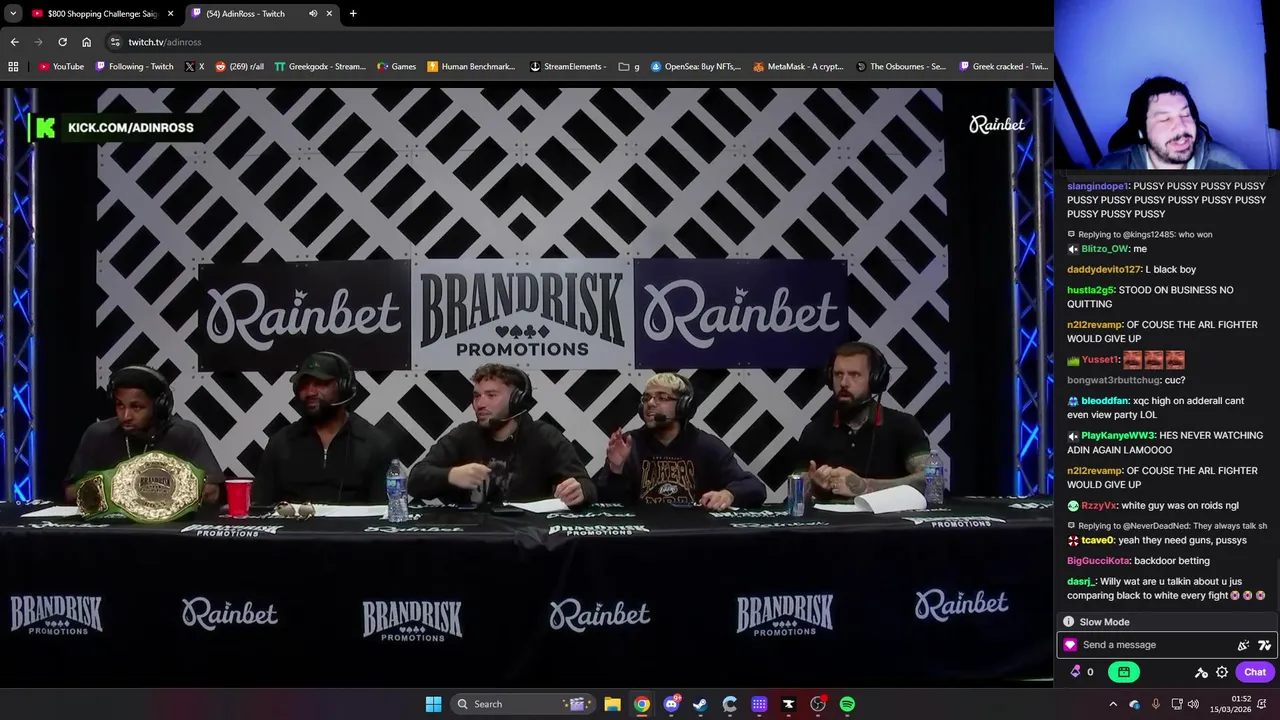Click the Yusset1 chat username
This screenshot has width=1280, height=720.
[1100, 360]
